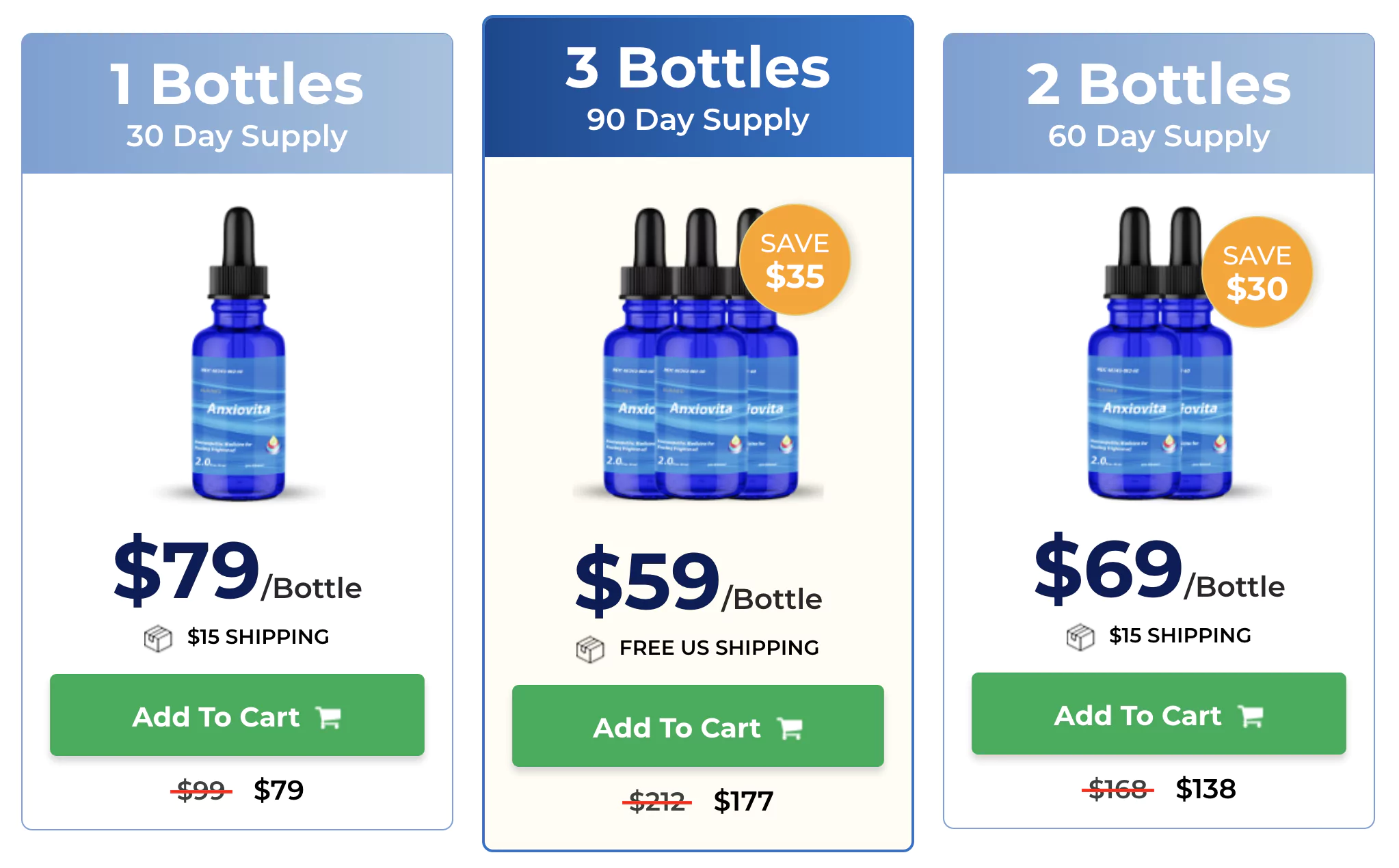Image resolution: width=1399 pixels, height=868 pixels.
Task: Click Add To Cart for the 30 Day Supply
Action: click(x=236, y=716)
